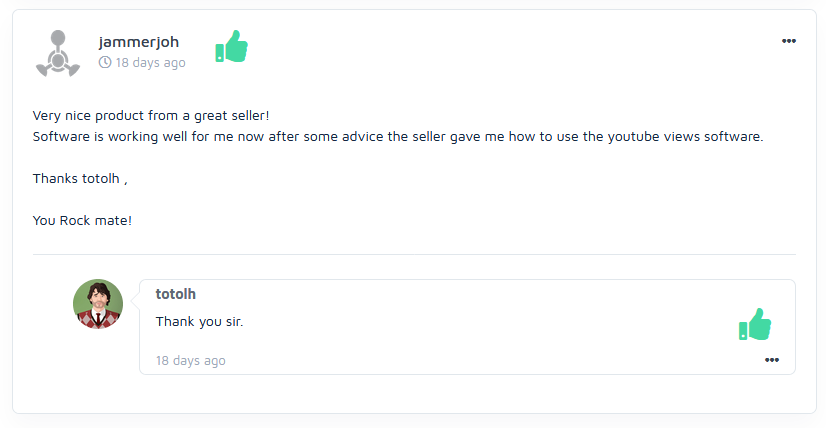The width and height of the screenshot is (826, 428).
Task: Click the "Thanks totolh ," line
Action: point(80,178)
